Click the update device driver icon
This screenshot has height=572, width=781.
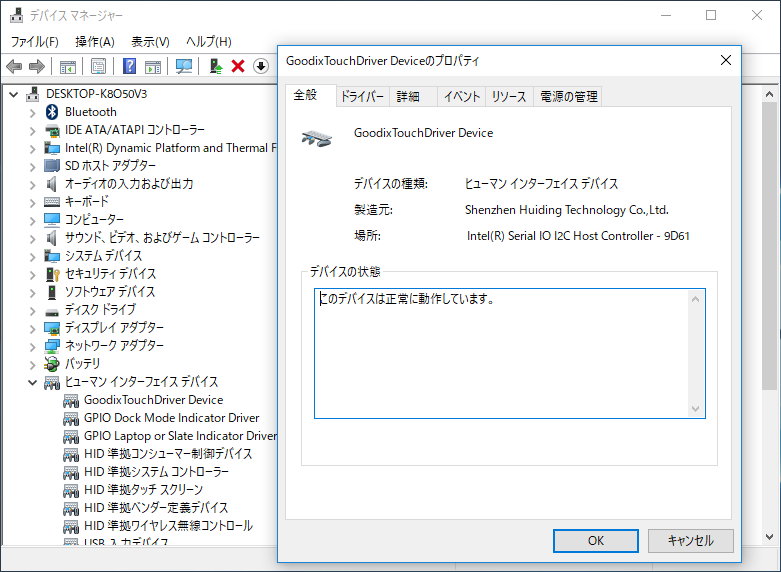pyautogui.click(x=216, y=66)
